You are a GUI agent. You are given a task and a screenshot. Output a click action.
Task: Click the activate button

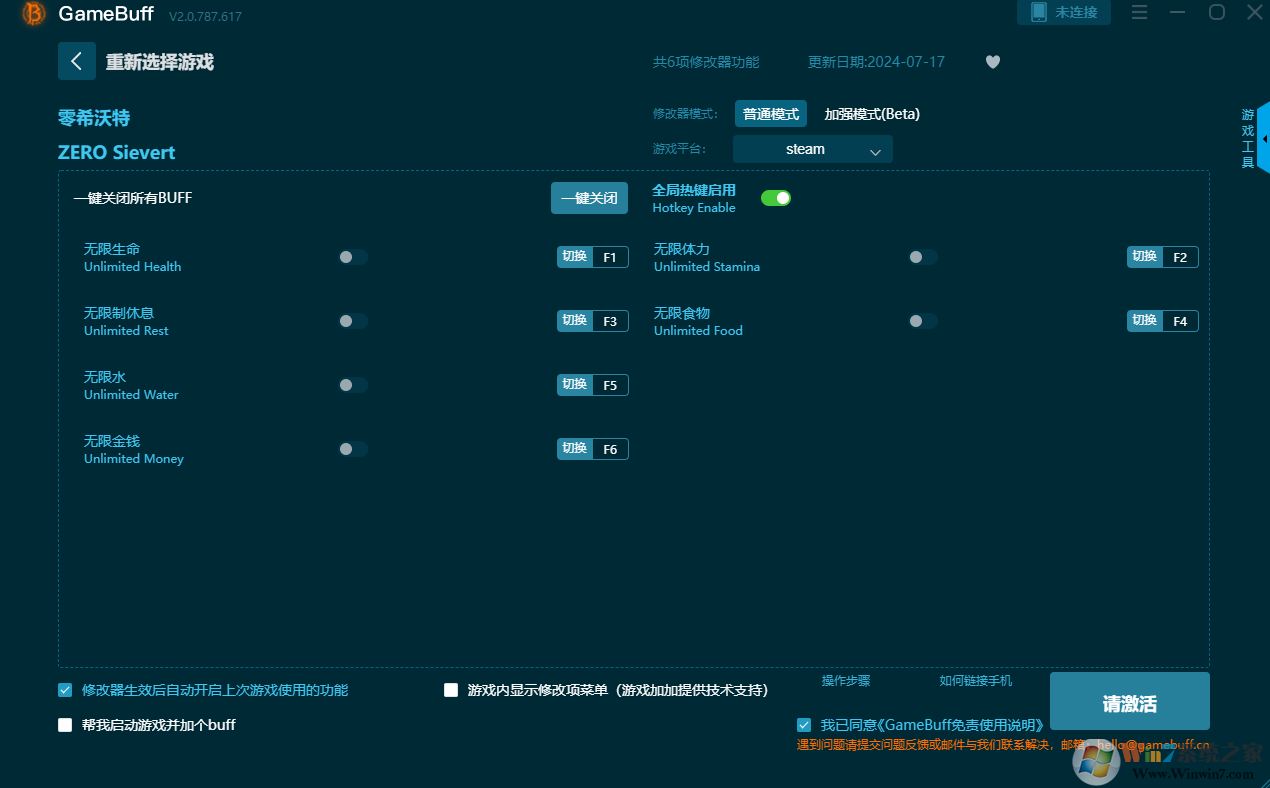[x=1129, y=703]
